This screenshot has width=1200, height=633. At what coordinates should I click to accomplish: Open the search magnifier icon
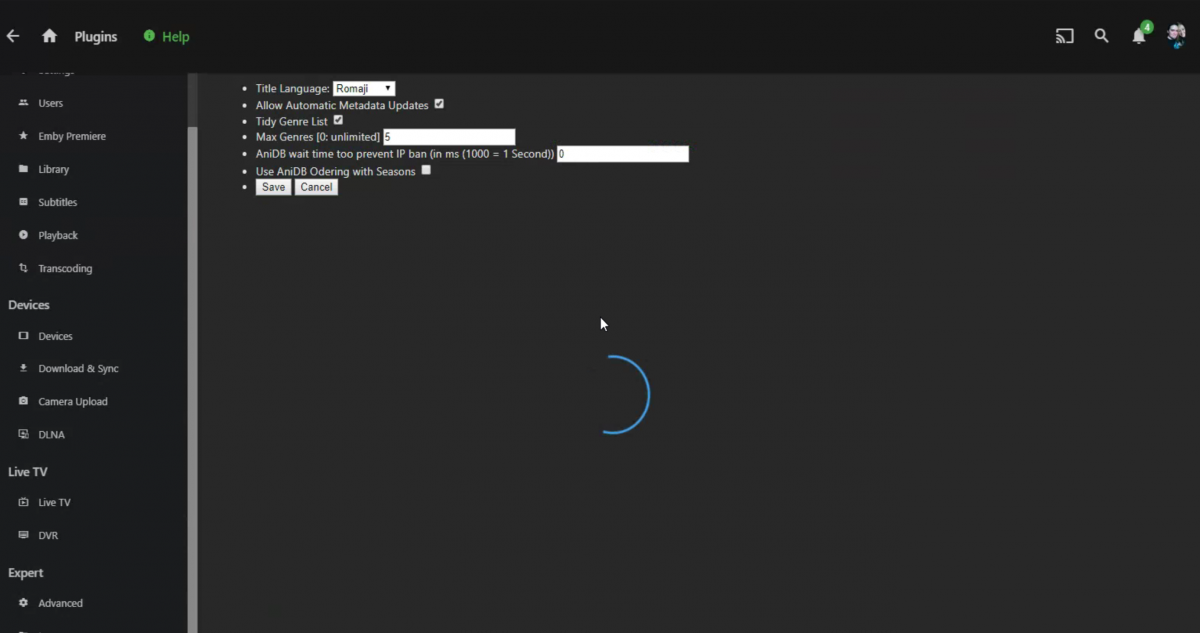point(1101,36)
